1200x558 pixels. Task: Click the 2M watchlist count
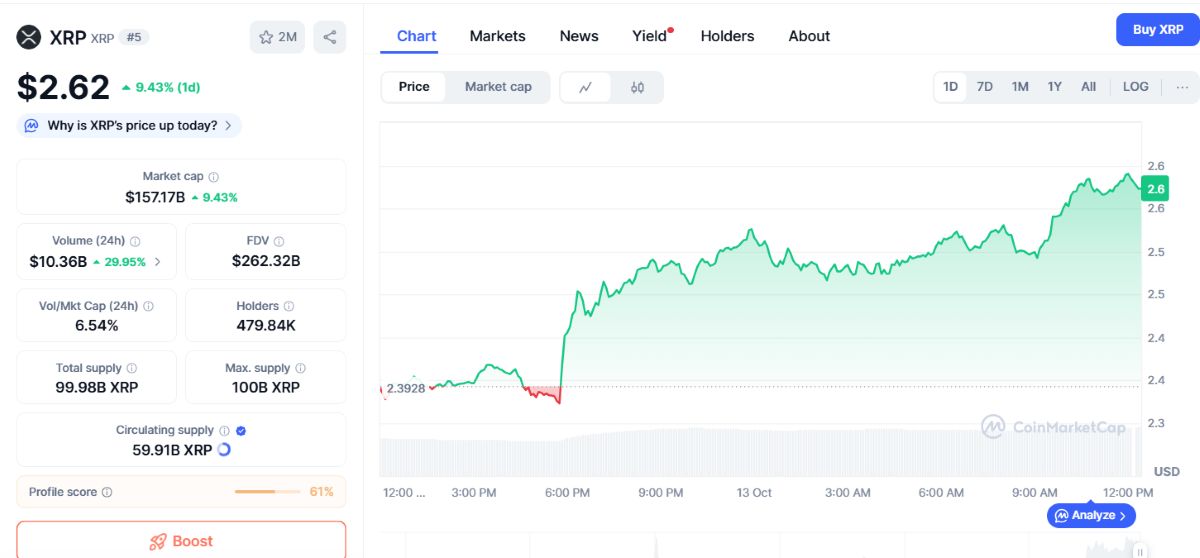pyautogui.click(x=287, y=37)
